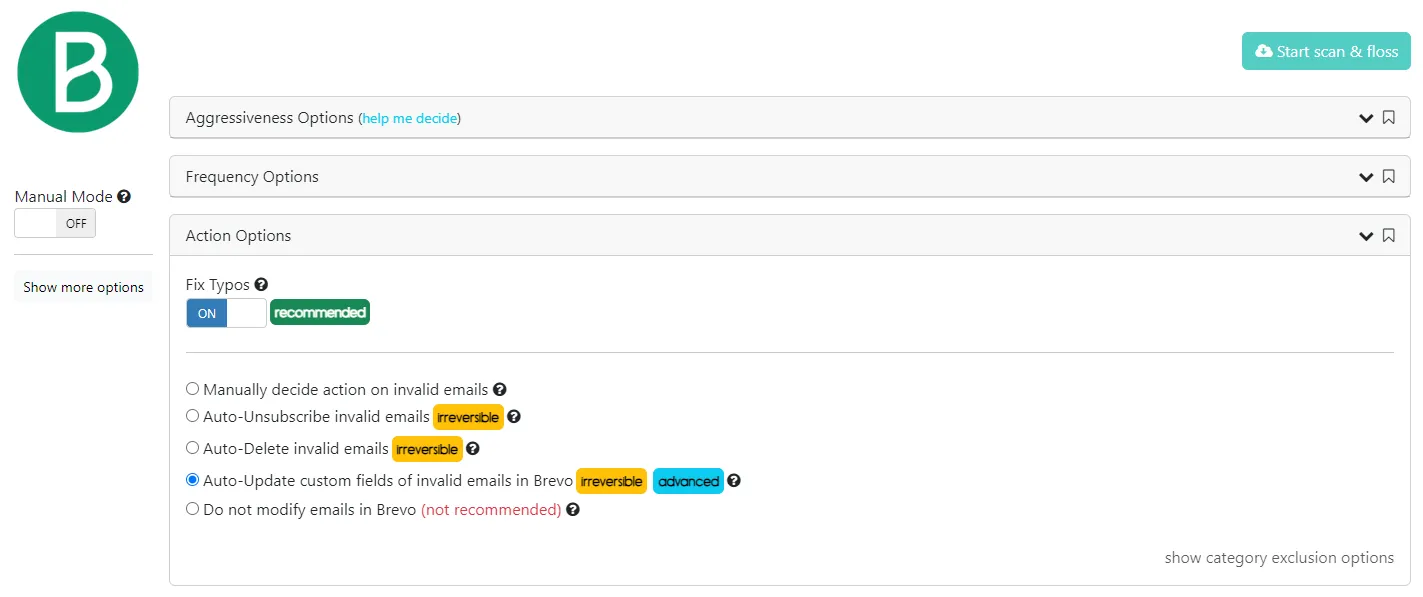Click the Aggressiveness Options heading text
The width and height of the screenshot is (1423, 597).
[270, 118]
